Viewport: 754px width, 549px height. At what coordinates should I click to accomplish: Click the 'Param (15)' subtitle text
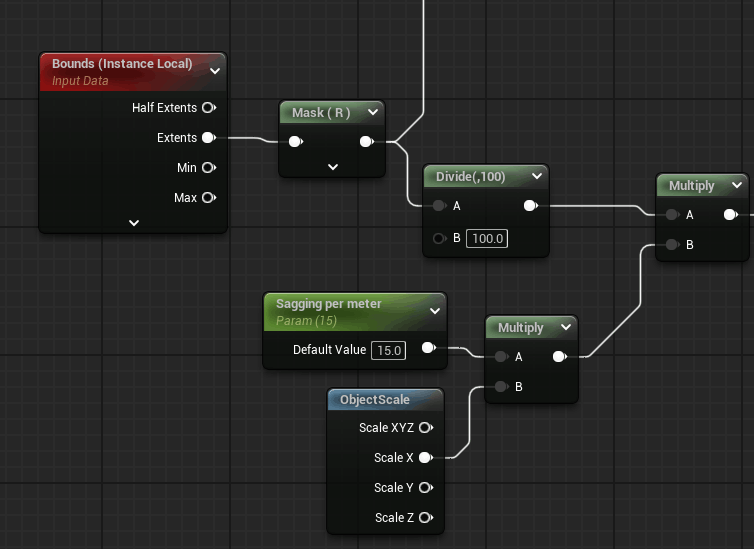pyautogui.click(x=306, y=321)
